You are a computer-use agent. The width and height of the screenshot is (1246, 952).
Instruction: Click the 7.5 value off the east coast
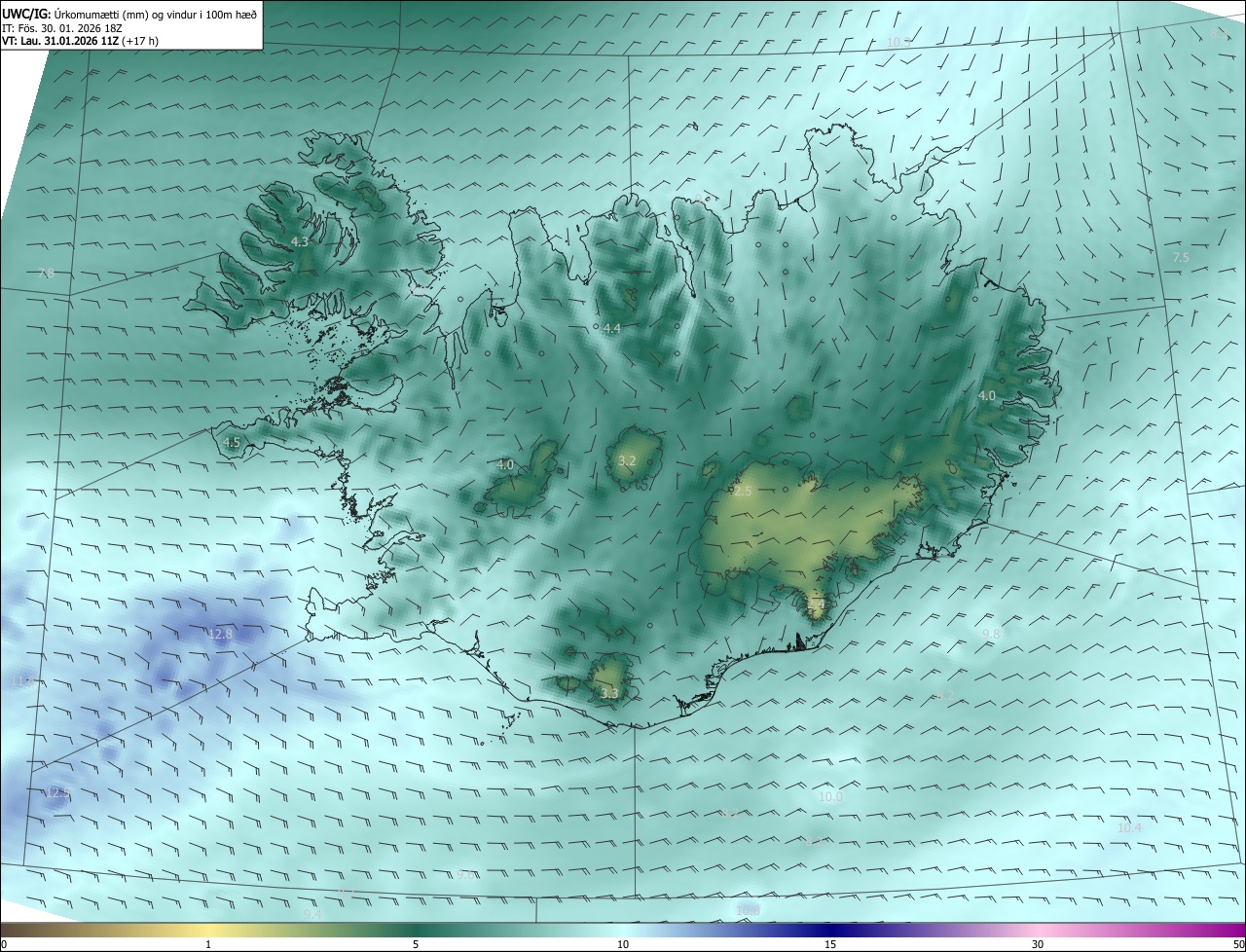coord(1181,257)
